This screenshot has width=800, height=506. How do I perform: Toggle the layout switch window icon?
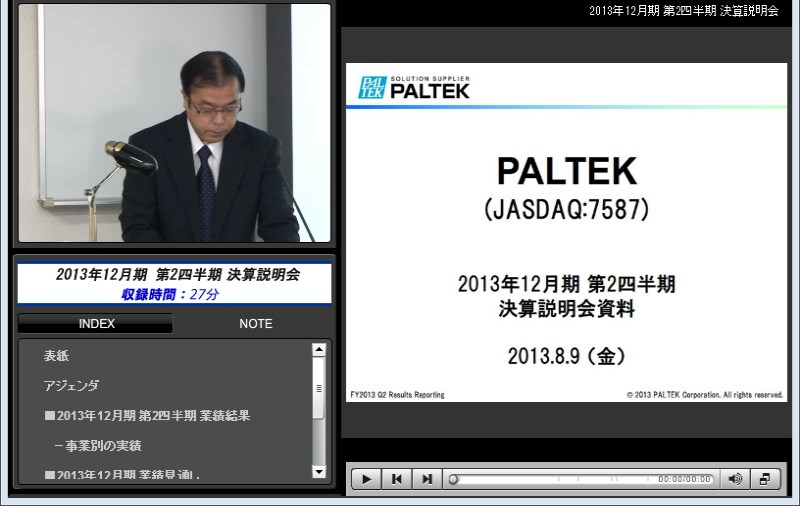[x=765, y=479]
